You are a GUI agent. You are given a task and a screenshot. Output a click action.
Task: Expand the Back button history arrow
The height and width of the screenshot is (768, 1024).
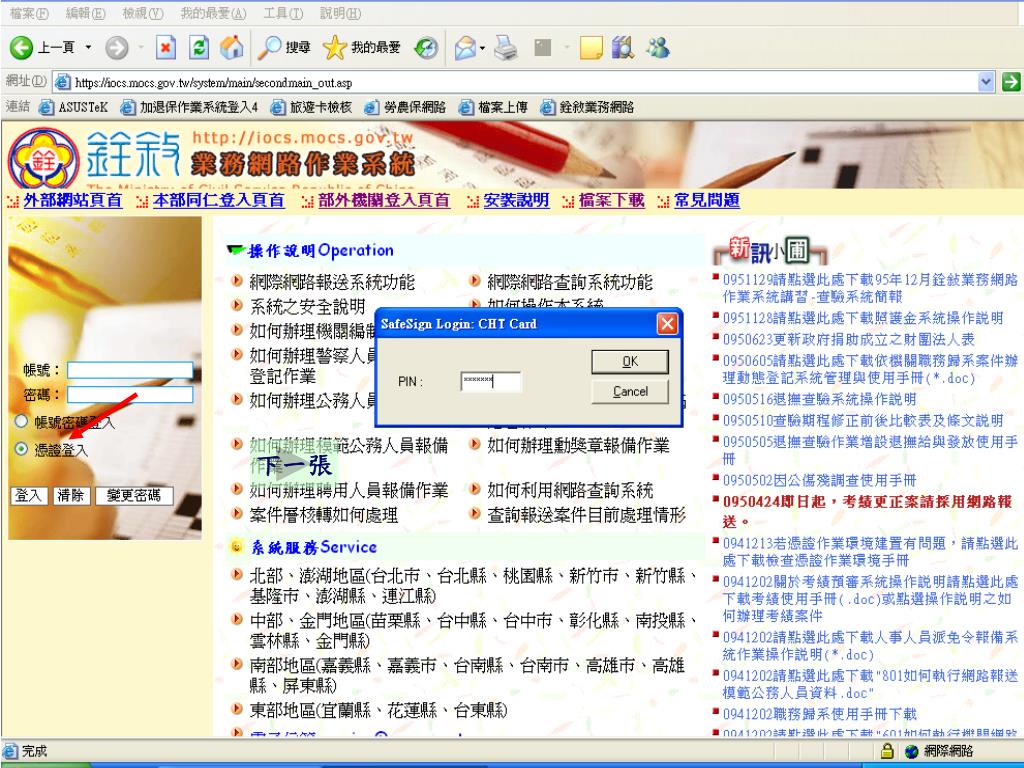click(88, 47)
